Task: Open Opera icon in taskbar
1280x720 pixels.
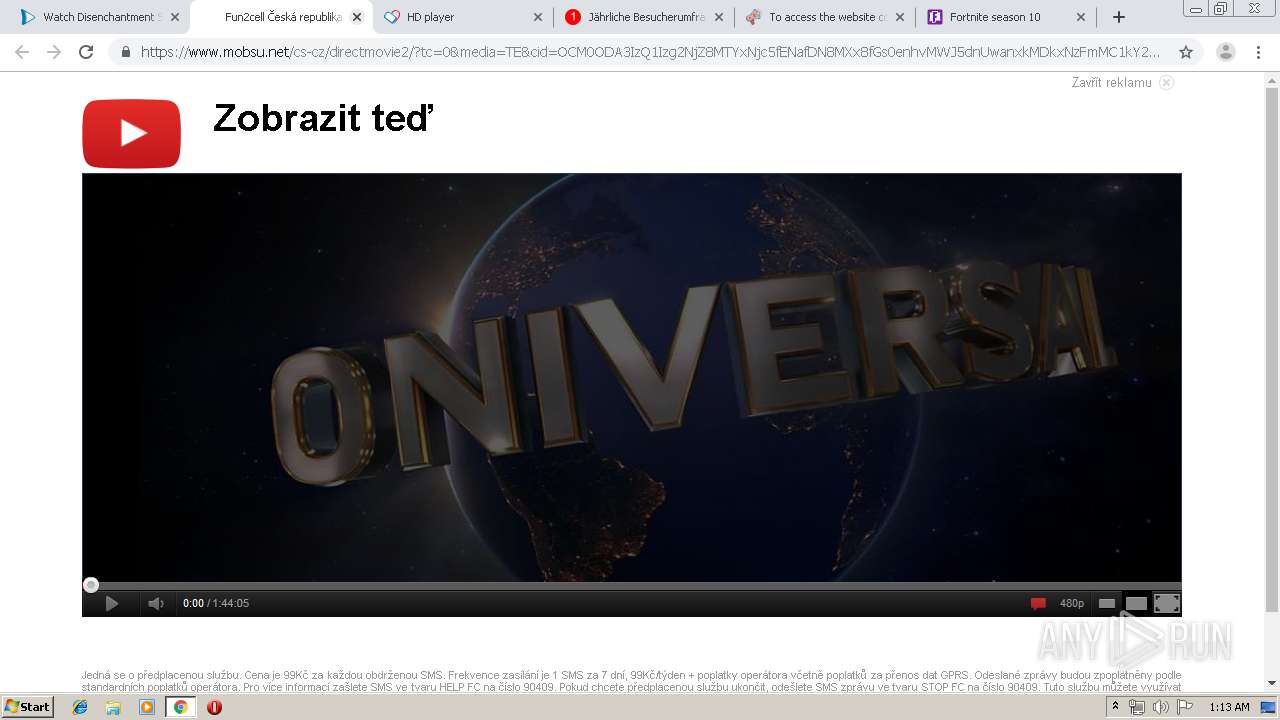Action: (214, 707)
